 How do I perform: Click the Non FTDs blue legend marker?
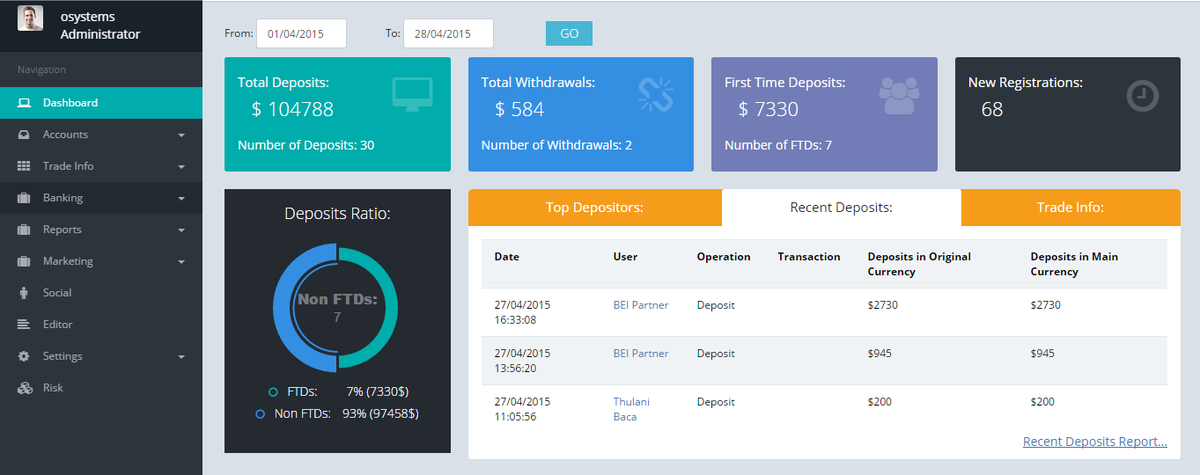pos(260,413)
